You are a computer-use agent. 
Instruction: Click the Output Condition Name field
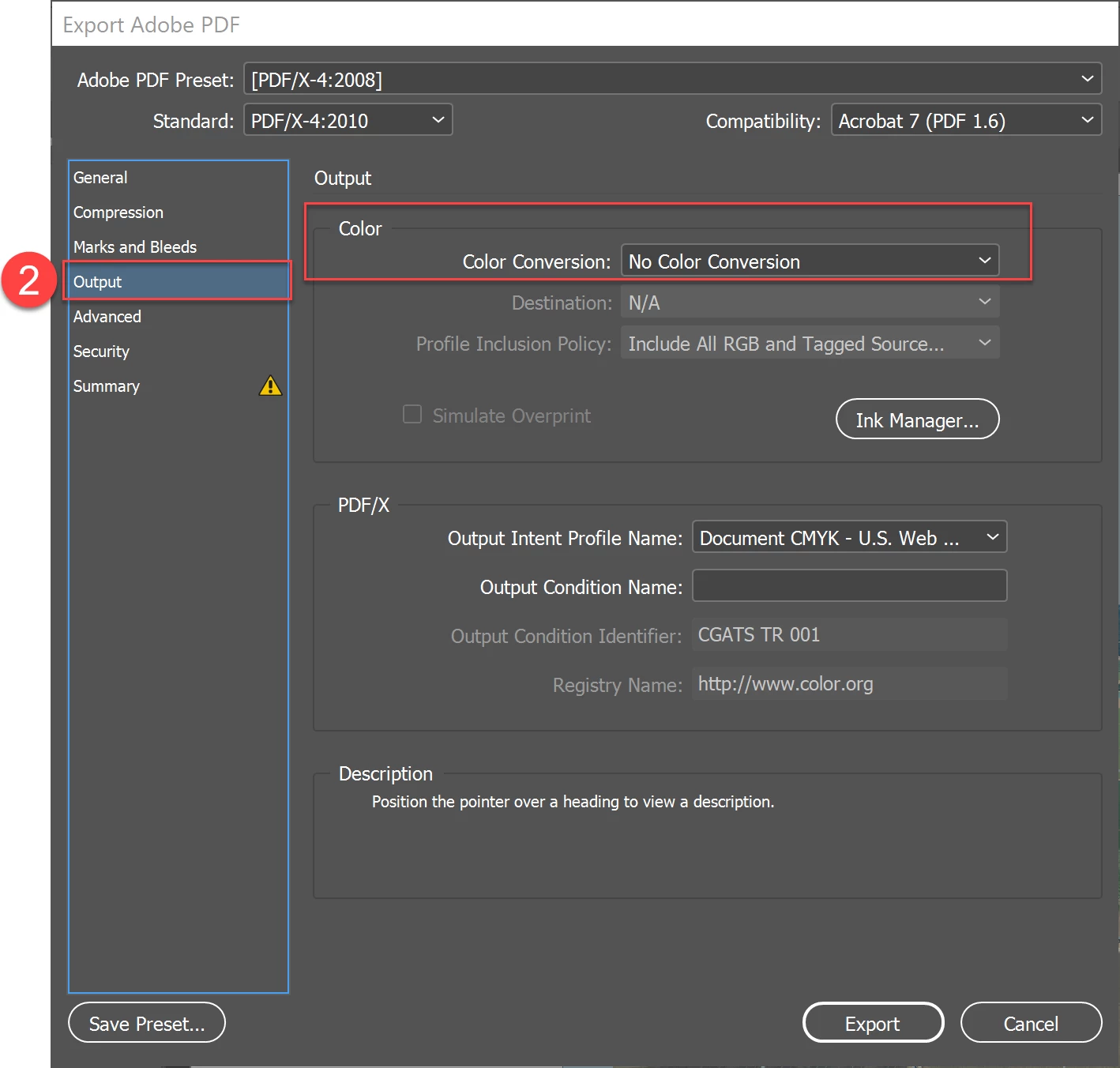point(849,586)
